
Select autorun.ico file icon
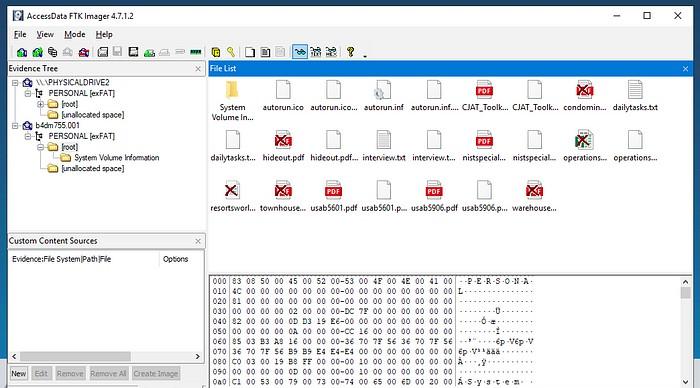coord(283,90)
